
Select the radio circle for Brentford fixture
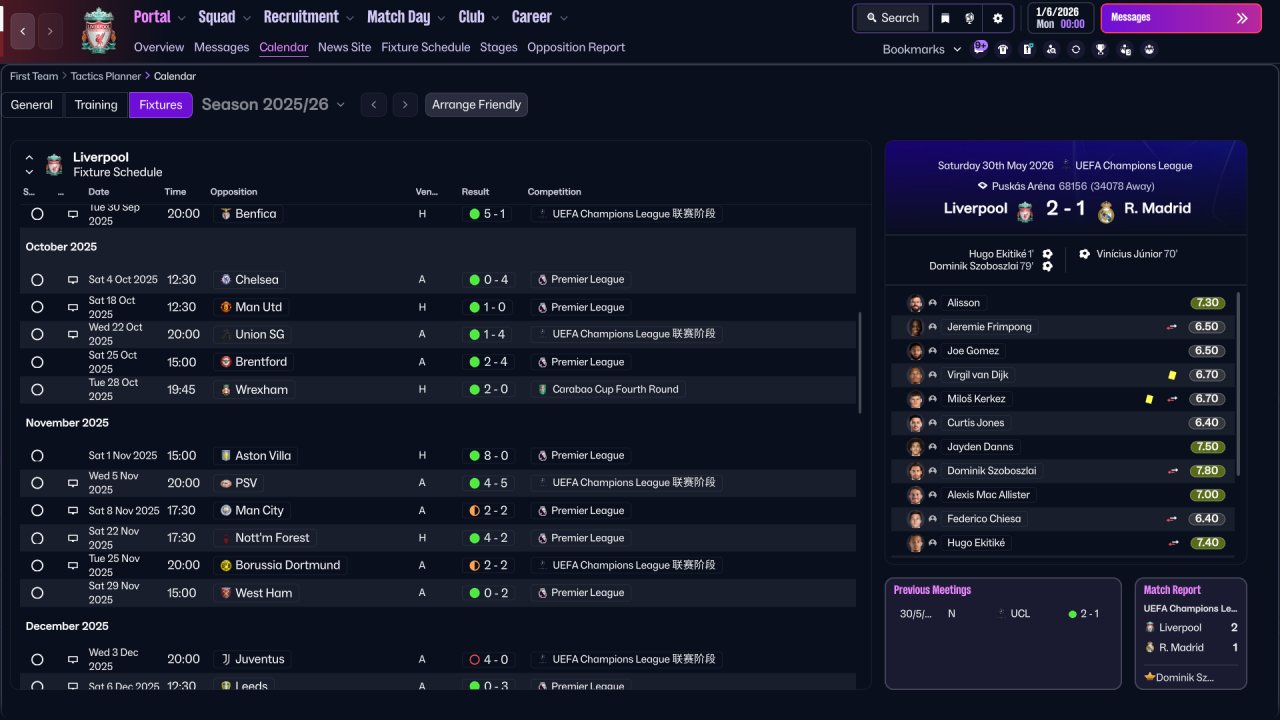click(37, 362)
